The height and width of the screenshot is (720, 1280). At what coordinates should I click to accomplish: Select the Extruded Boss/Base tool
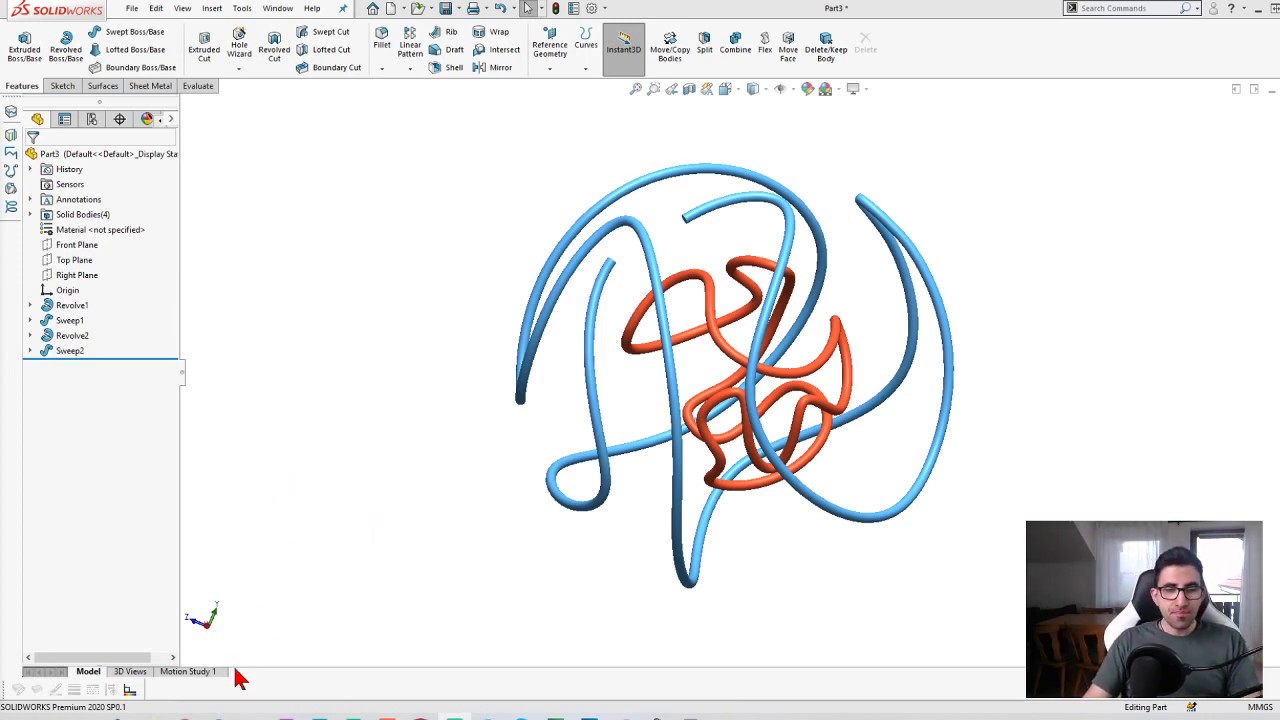coord(24,46)
